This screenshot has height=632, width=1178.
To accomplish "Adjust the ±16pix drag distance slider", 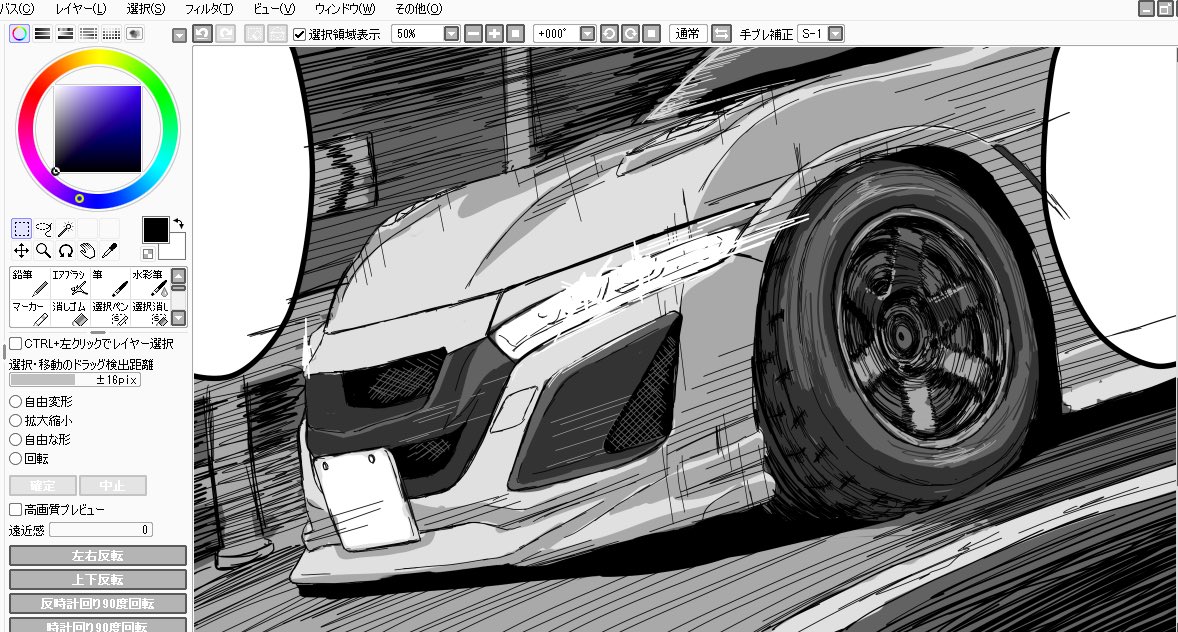I will coord(75,380).
